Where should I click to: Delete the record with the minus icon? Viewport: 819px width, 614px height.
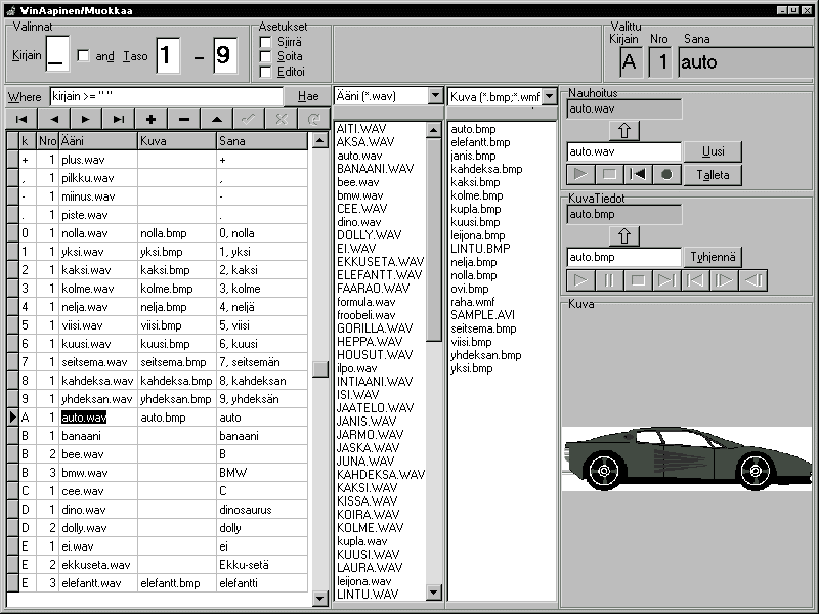184,119
